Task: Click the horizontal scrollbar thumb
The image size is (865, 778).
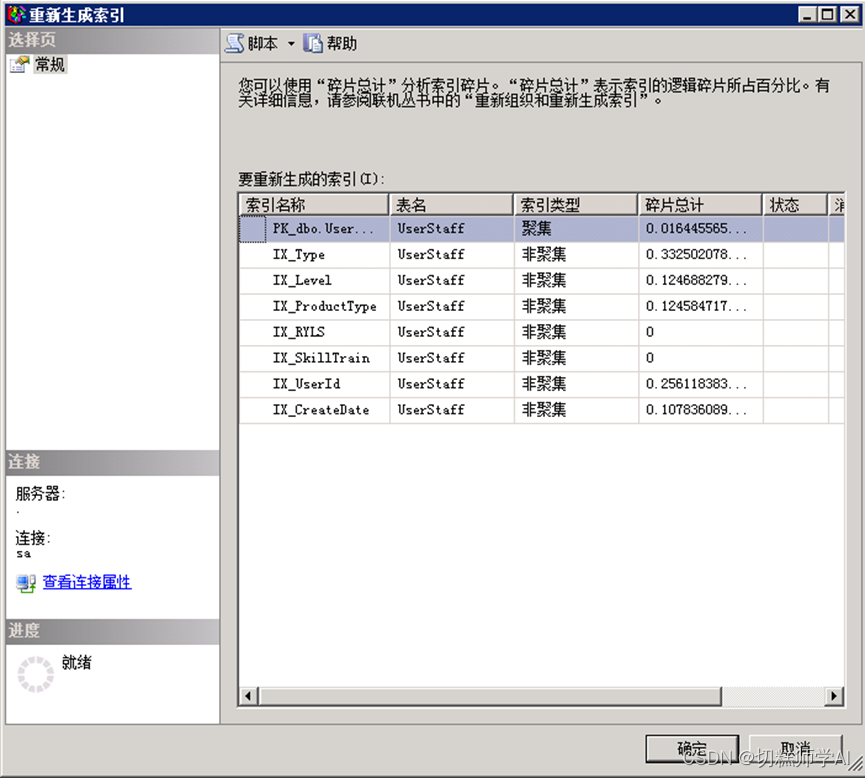Action: [x=490, y=696]
